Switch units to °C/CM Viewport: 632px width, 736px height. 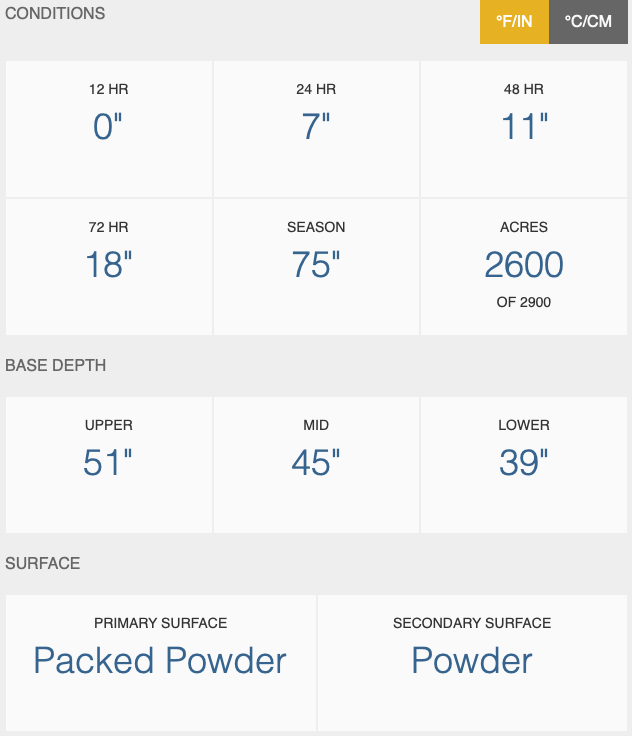pos(588,22)
